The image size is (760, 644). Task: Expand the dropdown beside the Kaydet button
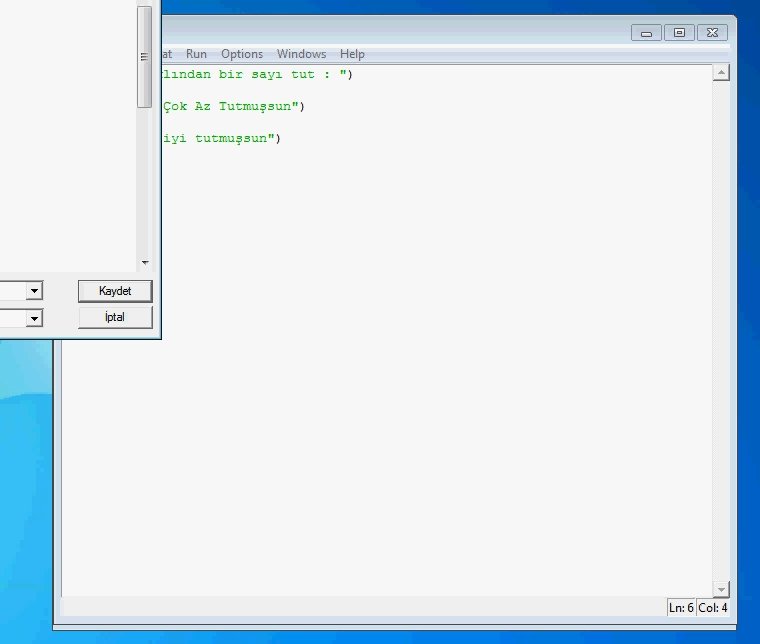(x=34, y=291)
